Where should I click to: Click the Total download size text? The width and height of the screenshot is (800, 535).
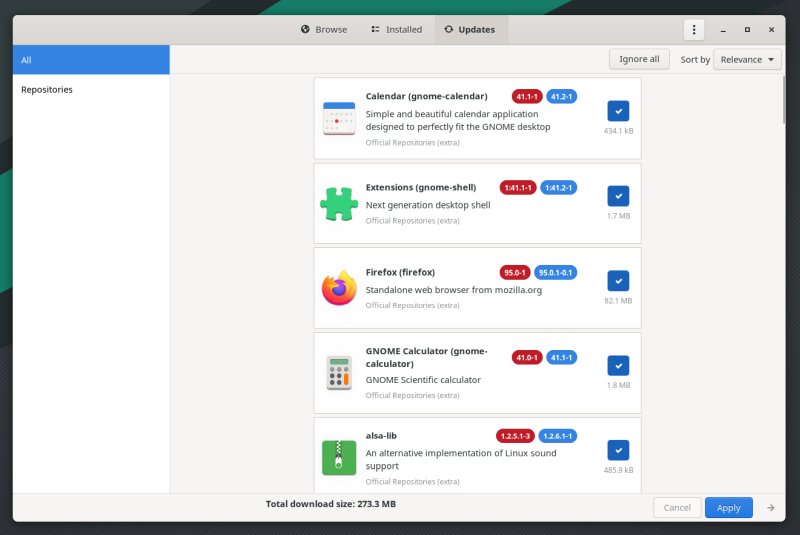pyautogui.click(x=331, y=504)
